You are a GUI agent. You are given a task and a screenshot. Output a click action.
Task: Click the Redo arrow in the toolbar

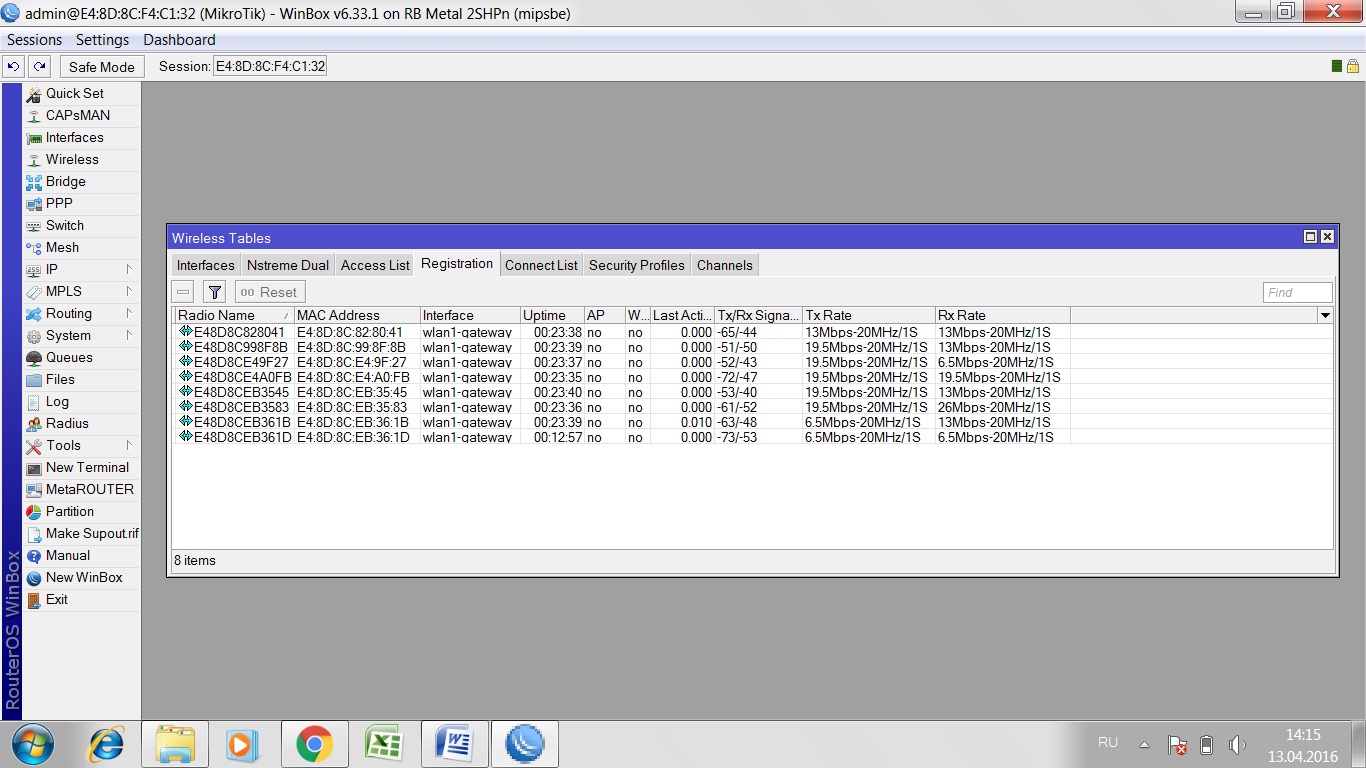[x=39, y=66]
